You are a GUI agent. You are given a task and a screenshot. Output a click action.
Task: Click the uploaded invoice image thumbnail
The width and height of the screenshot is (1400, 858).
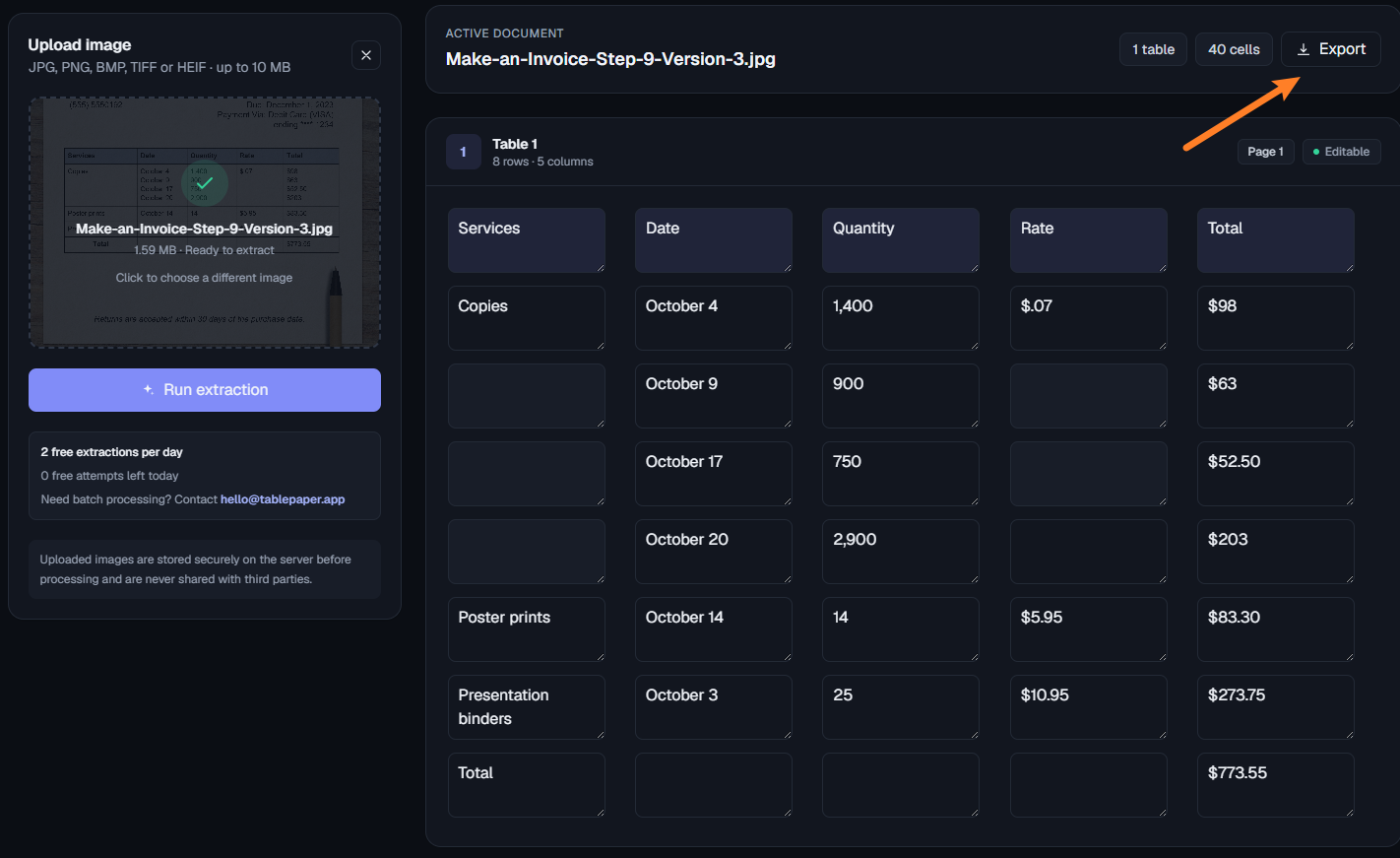pyautogui.click(x=205, y=223)
